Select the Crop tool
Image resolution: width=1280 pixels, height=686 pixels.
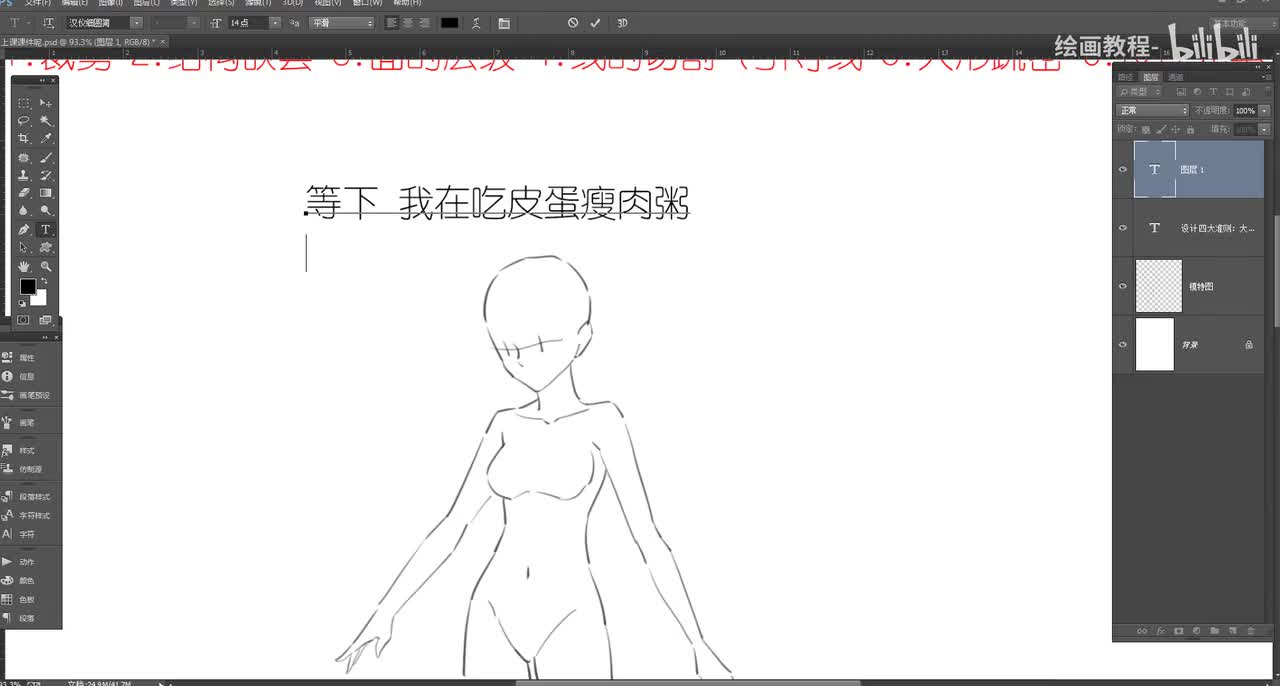(24, 139)
